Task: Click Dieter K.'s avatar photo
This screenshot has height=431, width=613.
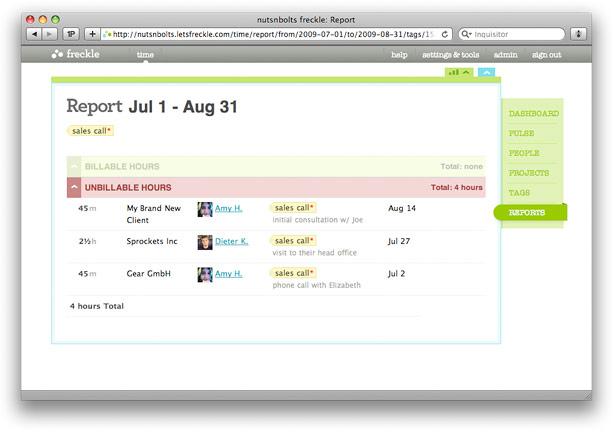Action: tap(205, 242)
